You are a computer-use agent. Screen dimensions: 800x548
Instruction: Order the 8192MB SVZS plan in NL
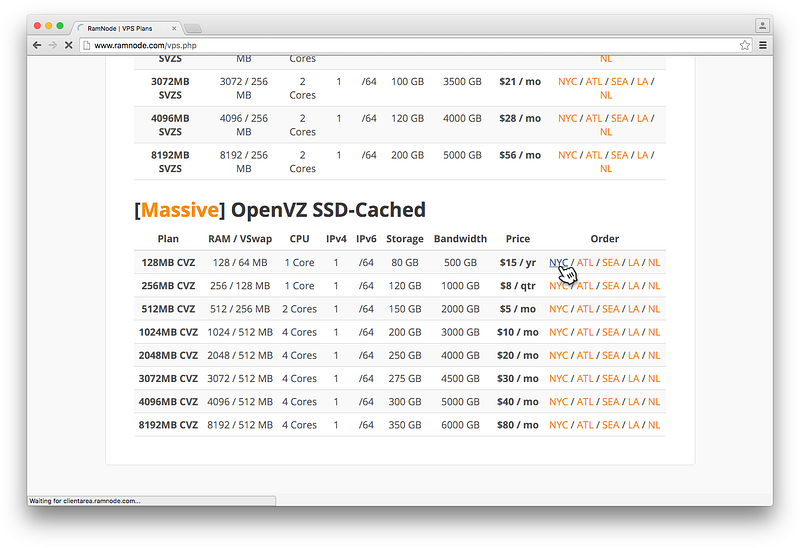(606, 169)
